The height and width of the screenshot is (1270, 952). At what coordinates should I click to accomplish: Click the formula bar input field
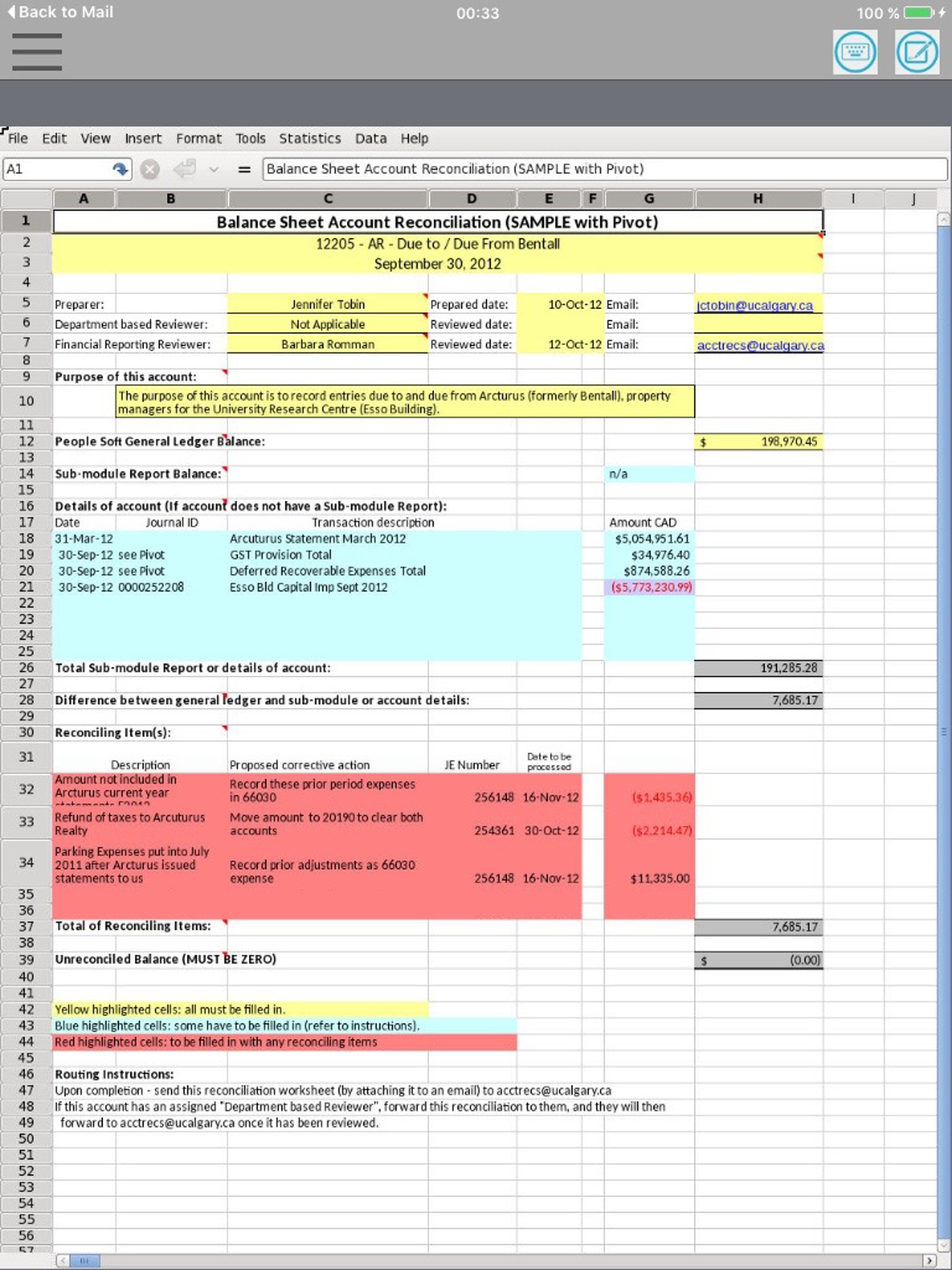603,169
